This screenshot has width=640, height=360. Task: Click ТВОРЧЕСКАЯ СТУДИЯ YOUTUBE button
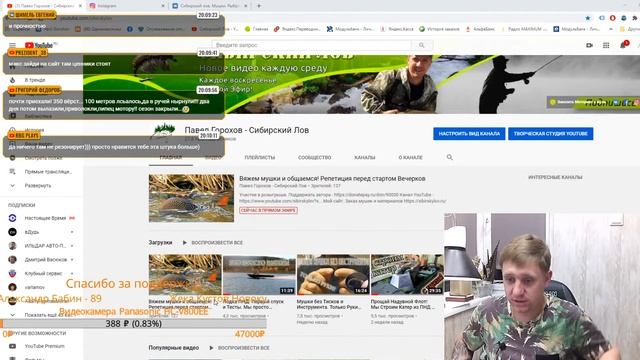click(x=550, y=133)
